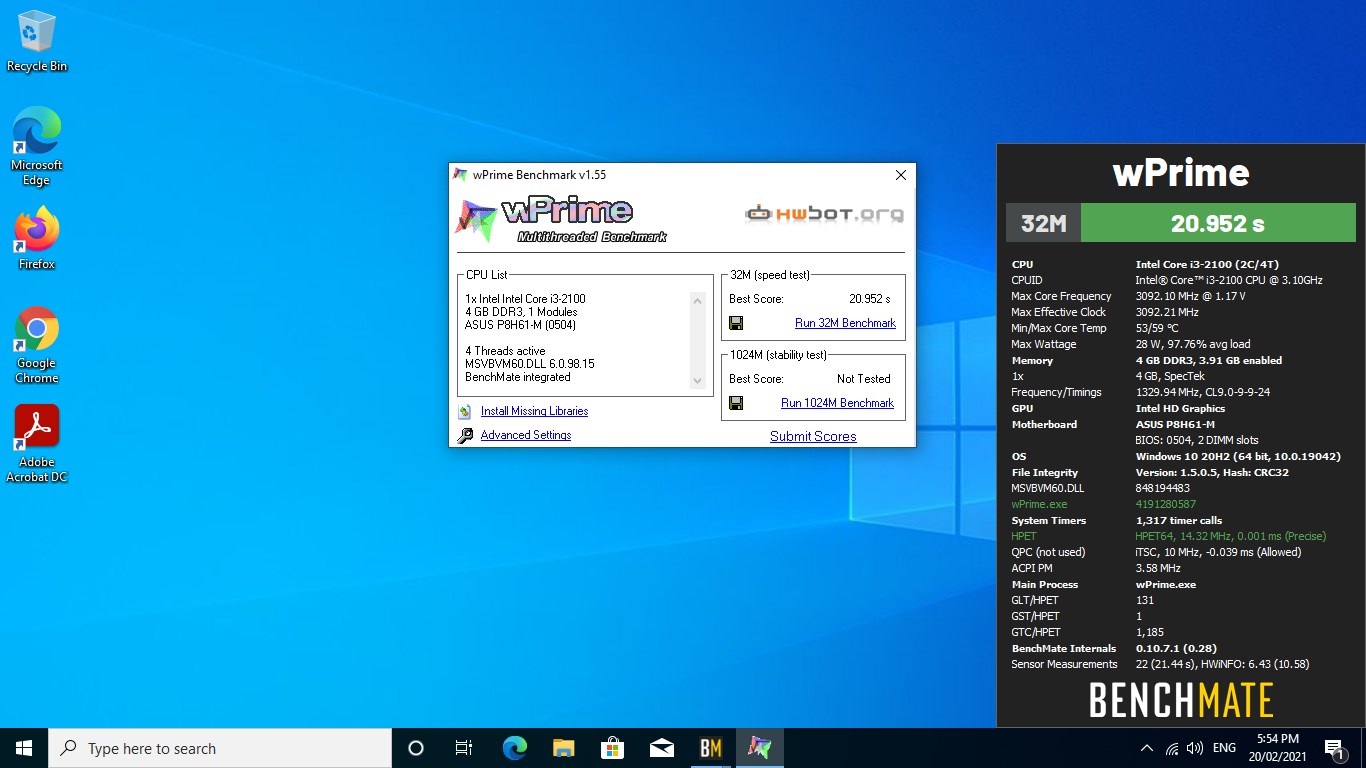Open the network status tray icon
Viewport: 1366px width, 768px height.
tap(1172, 748)
